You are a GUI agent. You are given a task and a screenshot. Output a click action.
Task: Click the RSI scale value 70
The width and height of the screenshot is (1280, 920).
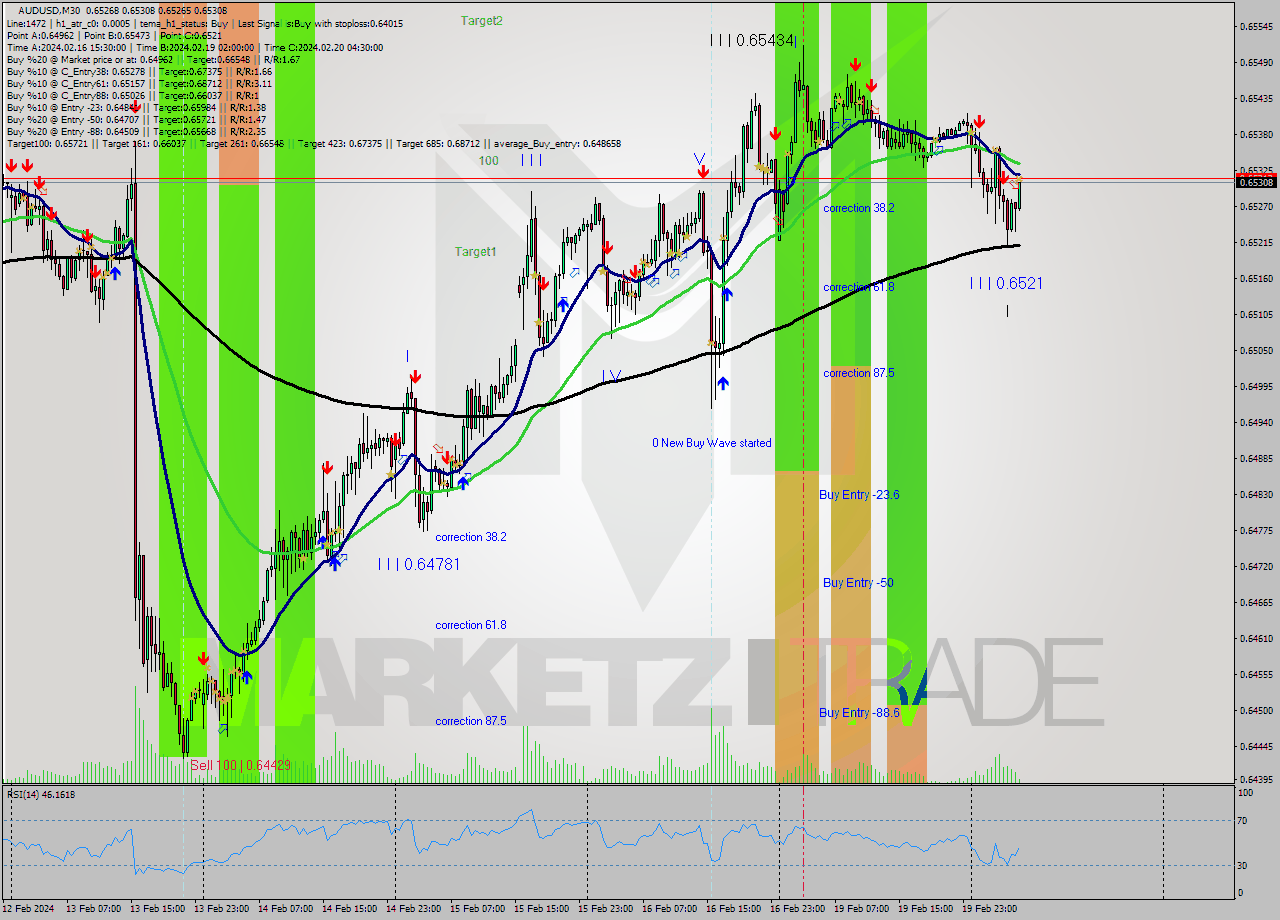pos(1244,821)
